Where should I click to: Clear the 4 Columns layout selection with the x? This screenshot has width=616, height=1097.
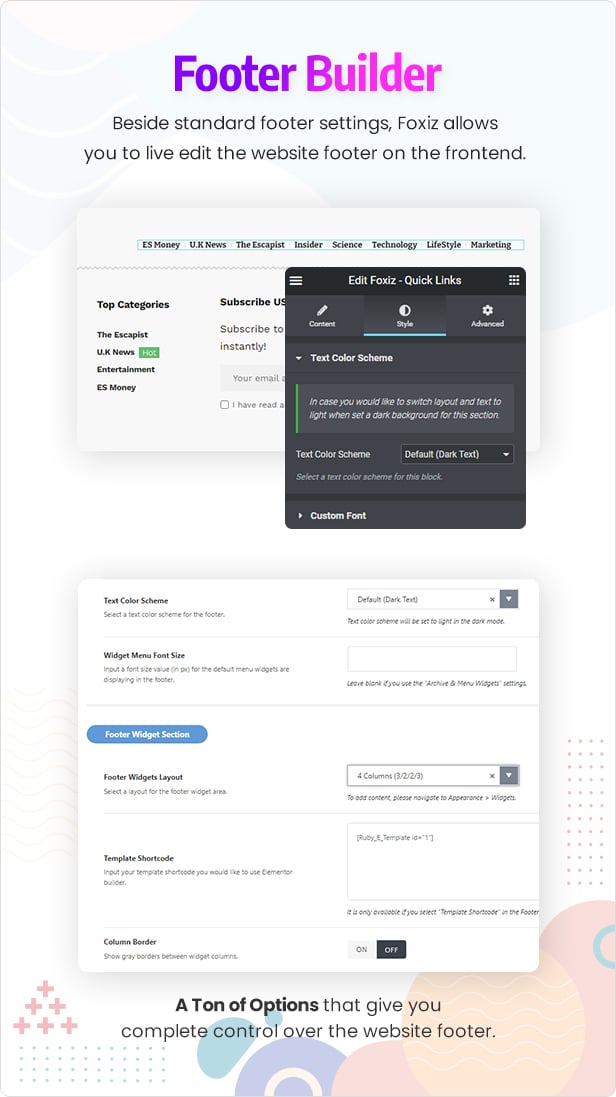(x=492, y=776)
